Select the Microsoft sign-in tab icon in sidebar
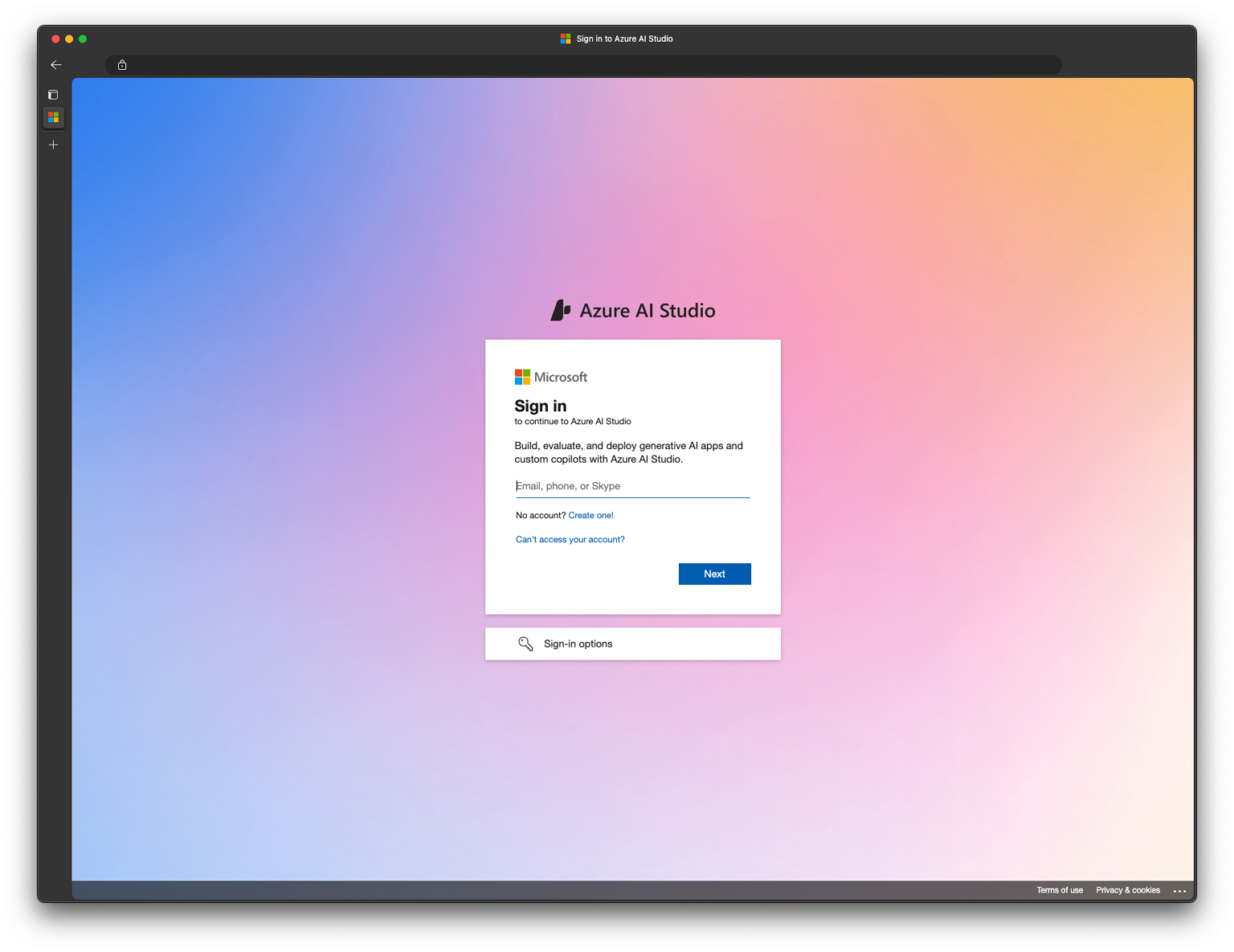Screen dimensions: 1234x952 53,117
